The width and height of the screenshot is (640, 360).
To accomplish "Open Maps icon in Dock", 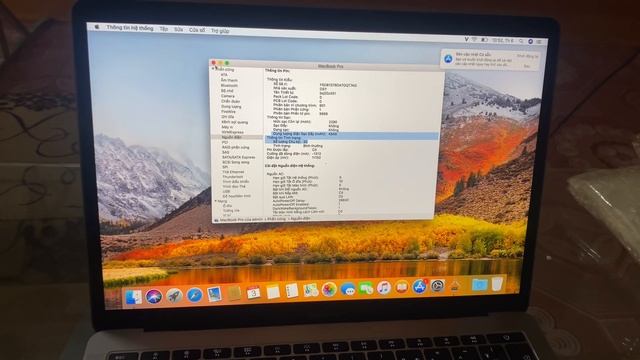I will coord(310,290).
